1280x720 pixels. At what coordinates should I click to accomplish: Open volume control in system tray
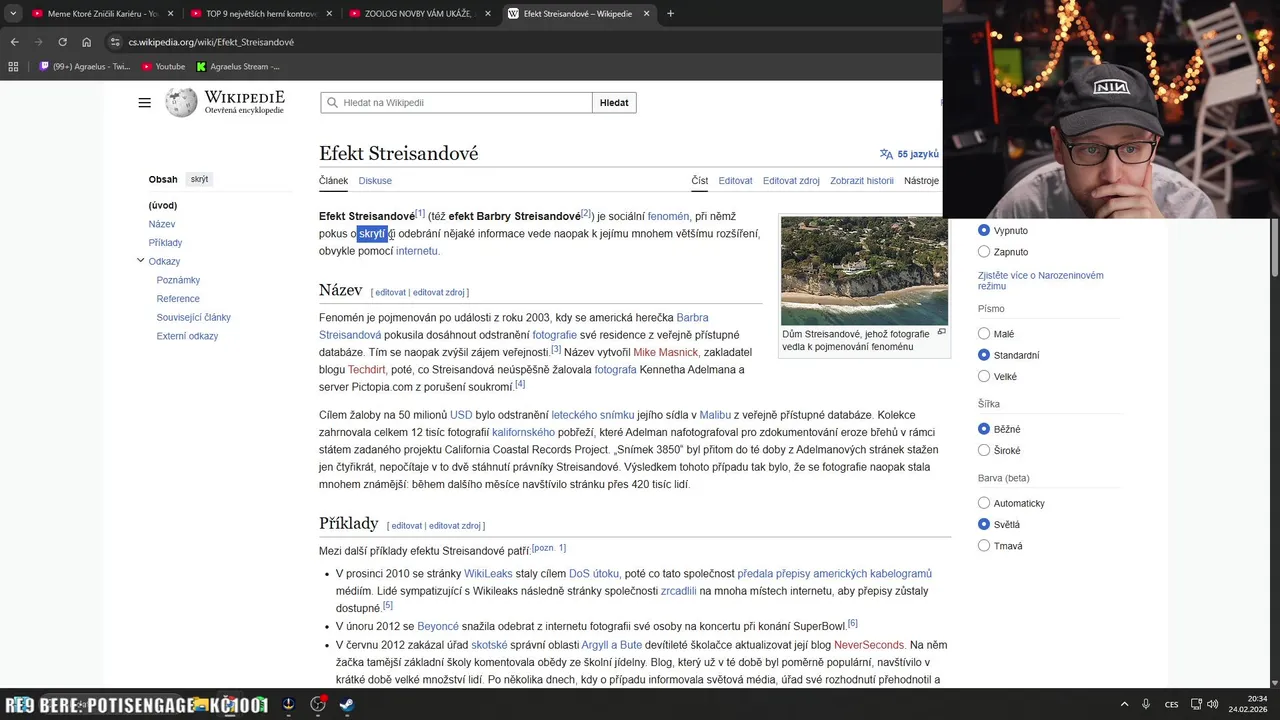click(1212, 704)
